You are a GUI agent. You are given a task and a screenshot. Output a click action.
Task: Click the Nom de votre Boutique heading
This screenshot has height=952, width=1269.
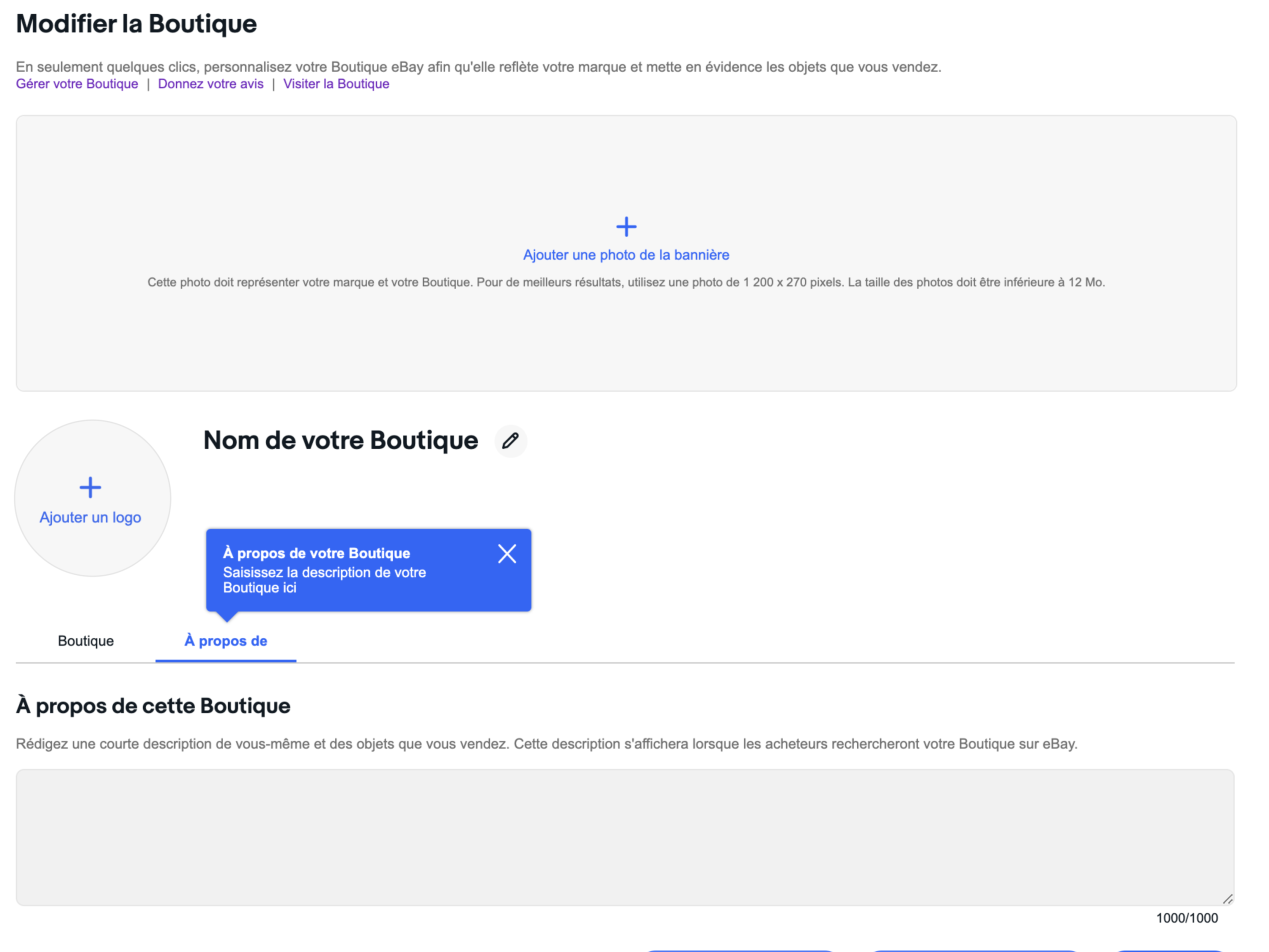(x=340, y=440)
